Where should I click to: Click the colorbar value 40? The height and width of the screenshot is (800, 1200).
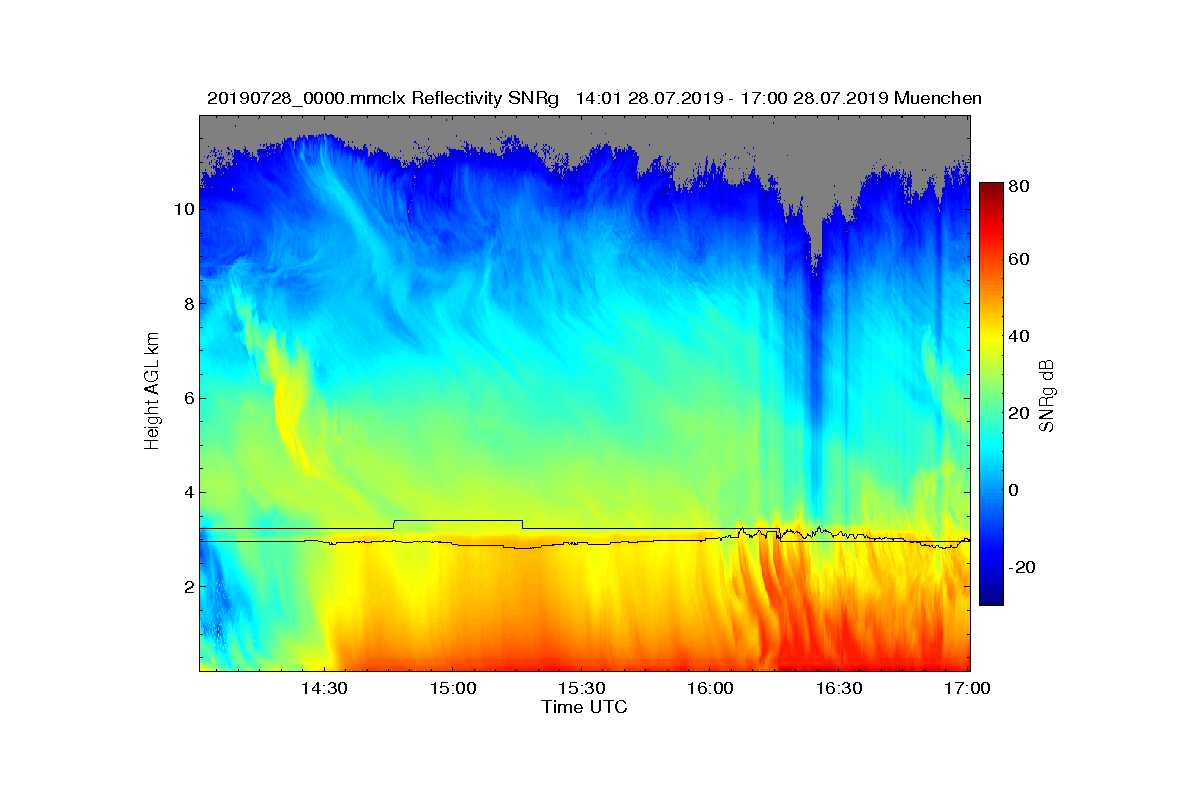coord(1020,336)
